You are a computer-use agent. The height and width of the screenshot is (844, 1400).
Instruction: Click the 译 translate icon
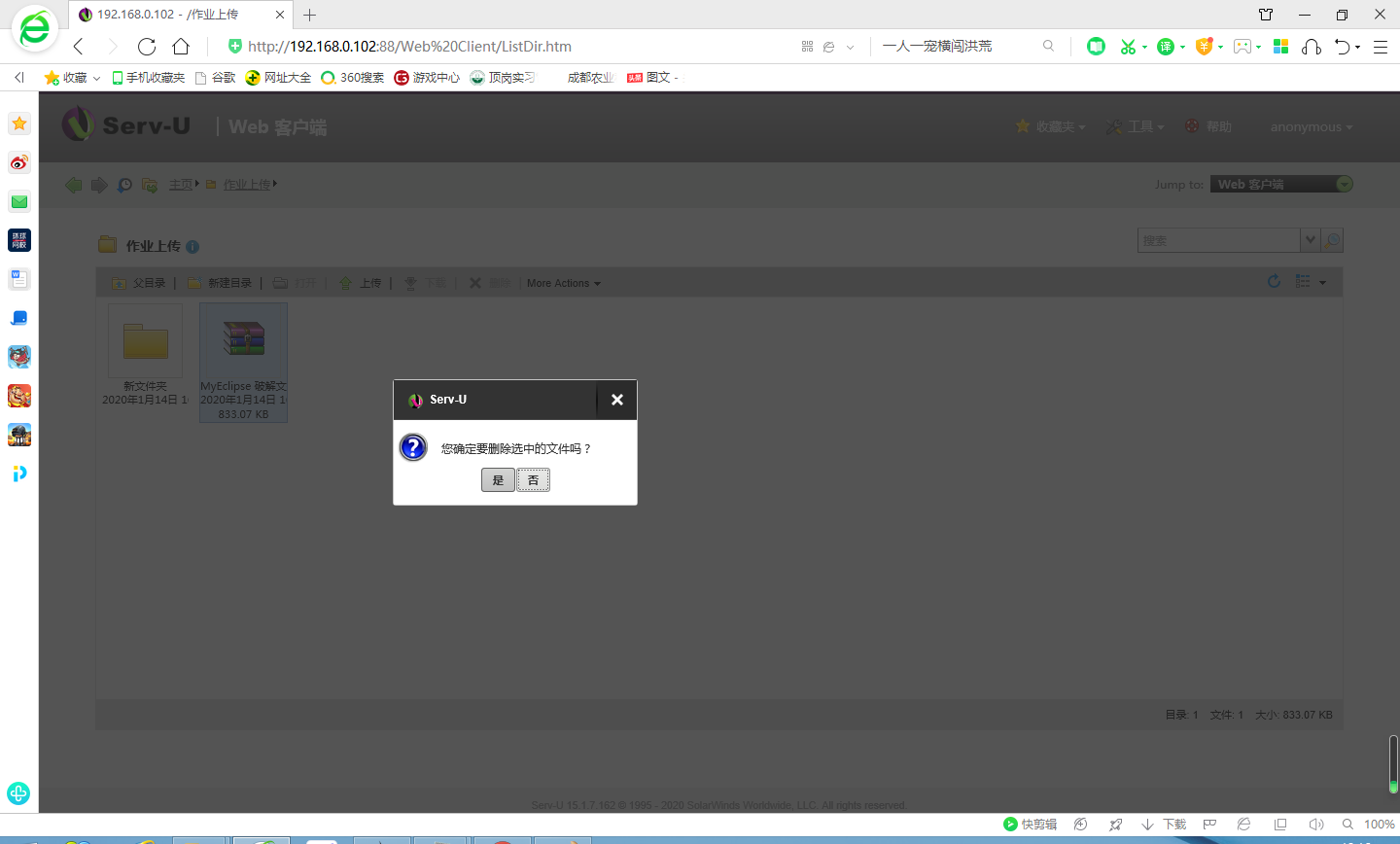tap(1165, 47)
